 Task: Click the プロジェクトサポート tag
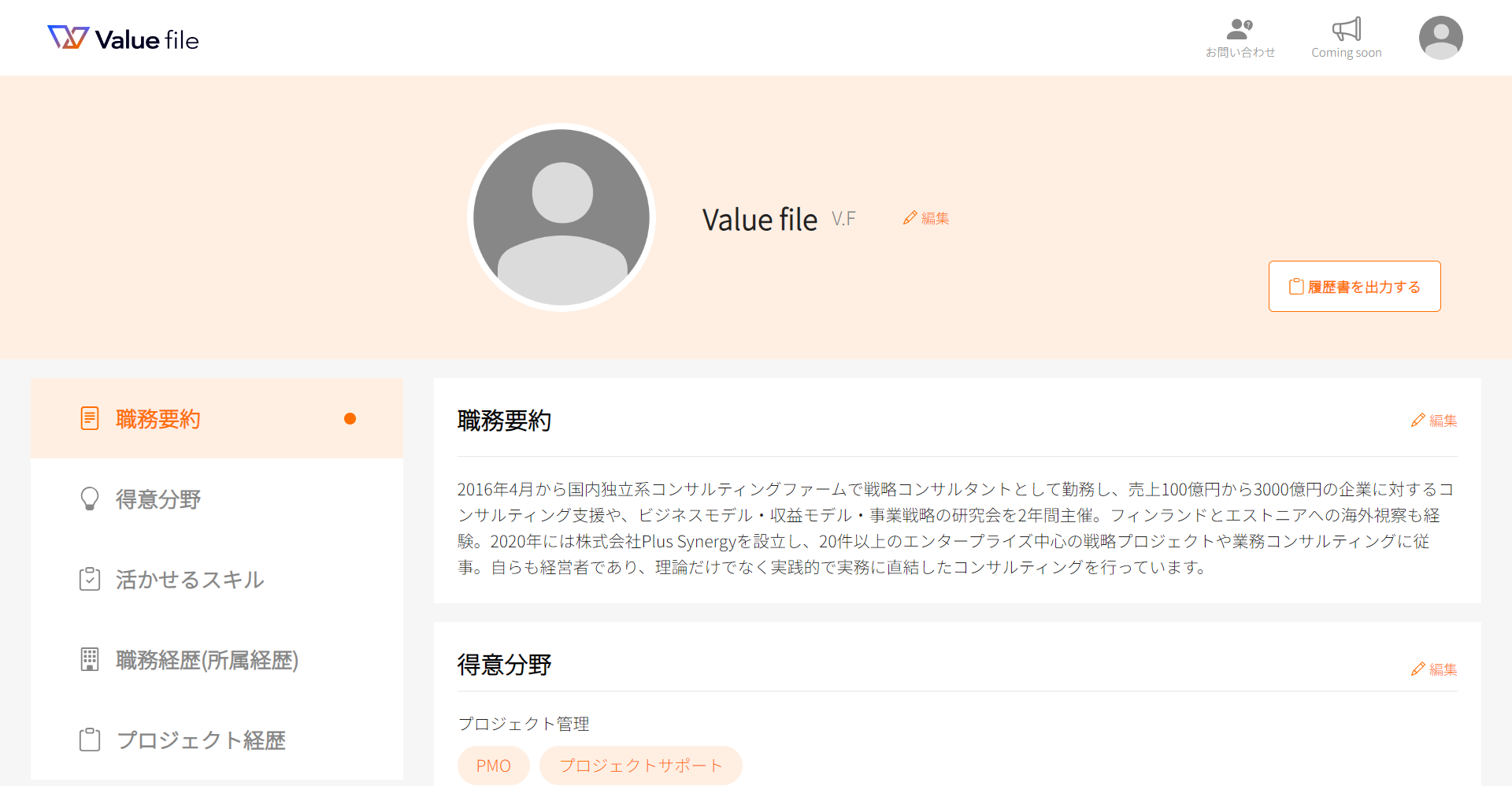(641, 766)
